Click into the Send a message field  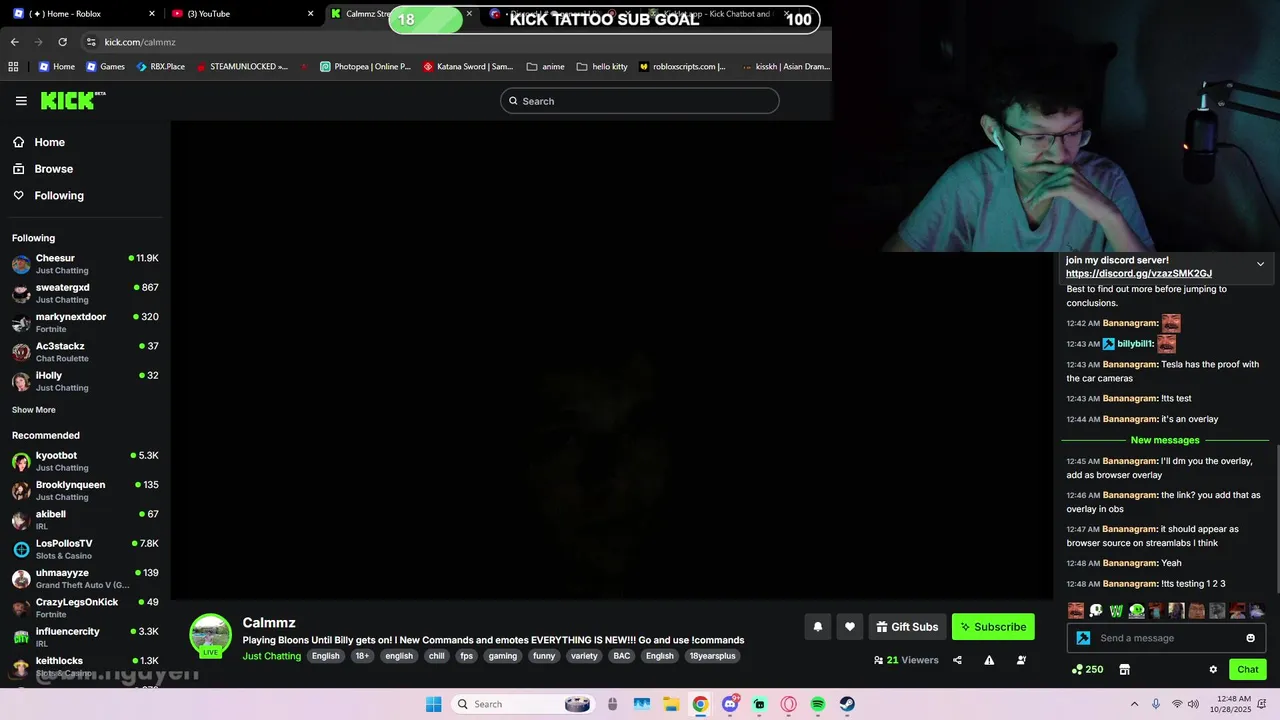point(1168,638)
